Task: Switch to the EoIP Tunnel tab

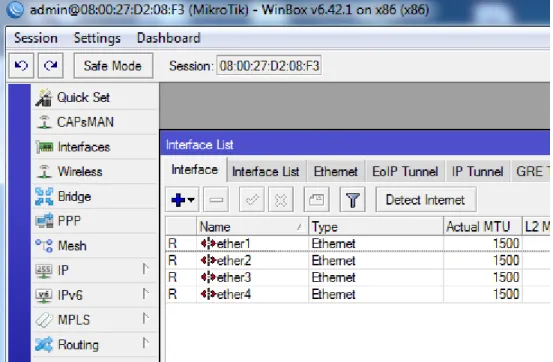Action: 405,171
